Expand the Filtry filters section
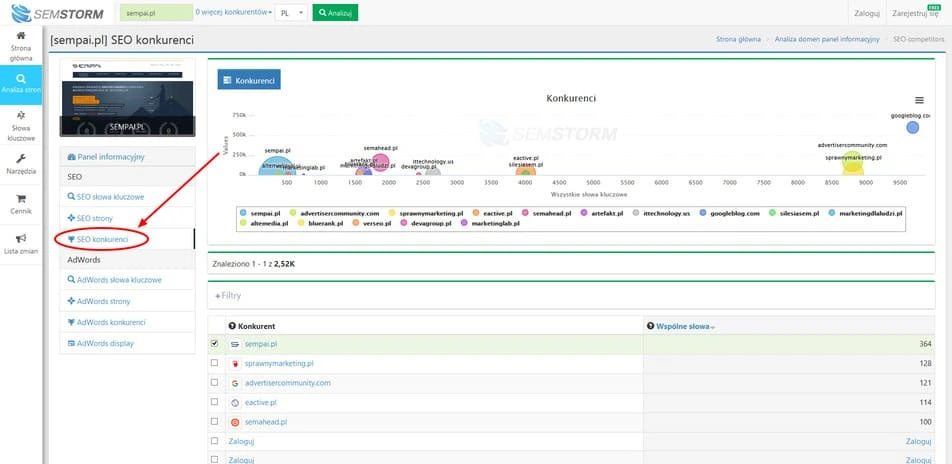 (x=228, y=296)
